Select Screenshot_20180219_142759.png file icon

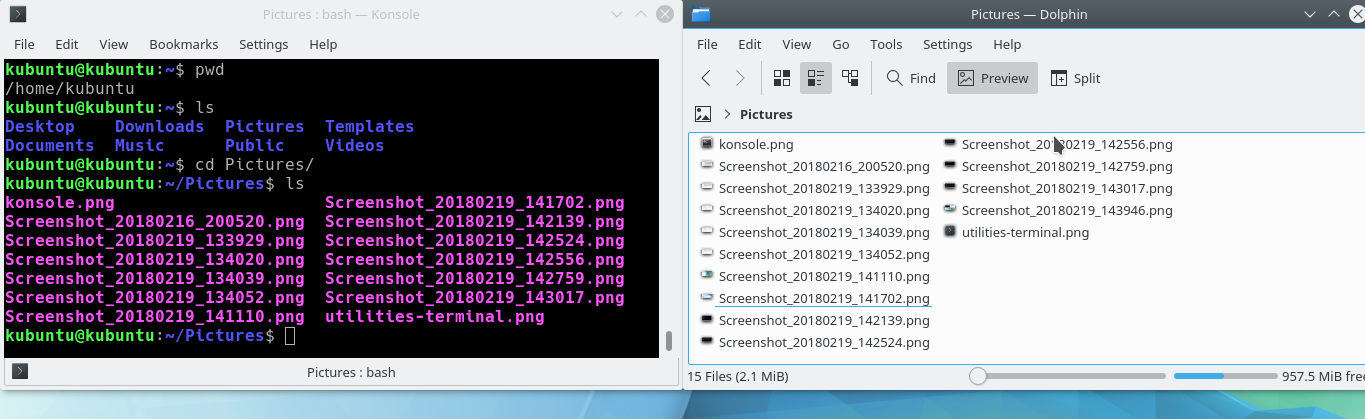click(x=950, y=166)
